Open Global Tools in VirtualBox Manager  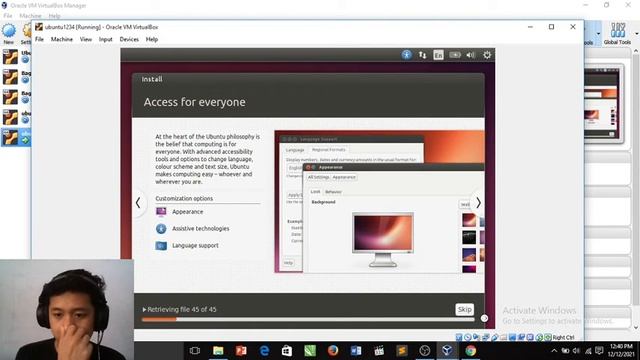point(617,33)
